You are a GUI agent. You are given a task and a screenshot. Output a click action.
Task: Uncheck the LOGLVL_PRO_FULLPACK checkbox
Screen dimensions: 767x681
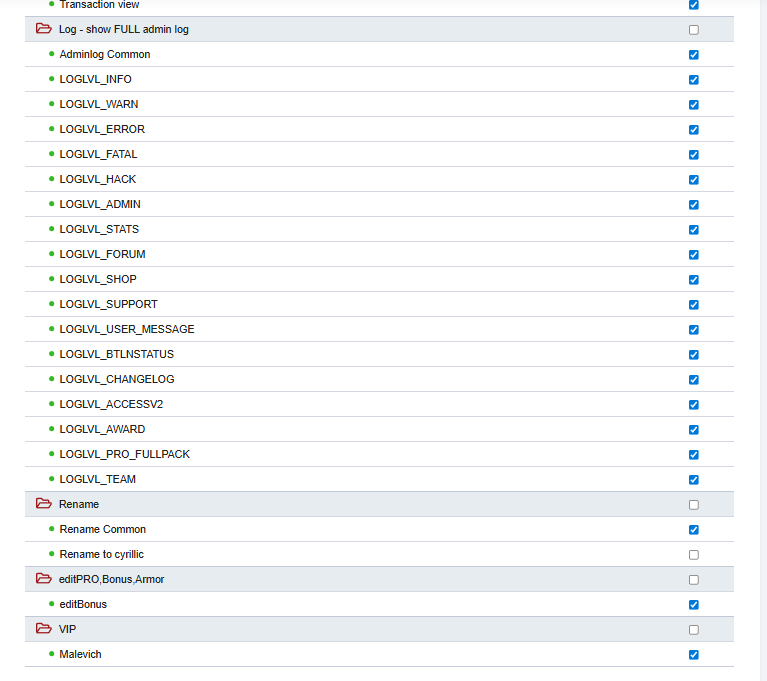click(694, 454)
